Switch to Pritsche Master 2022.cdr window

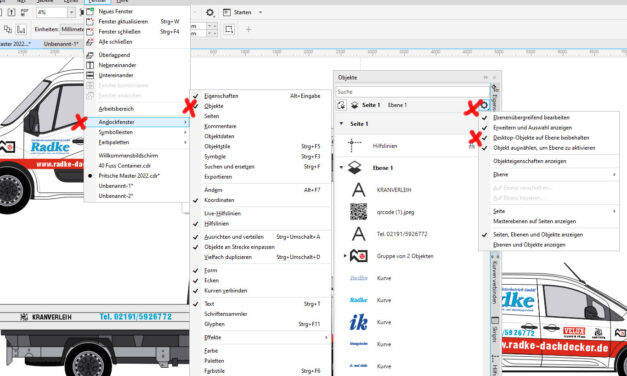point(129,176)
